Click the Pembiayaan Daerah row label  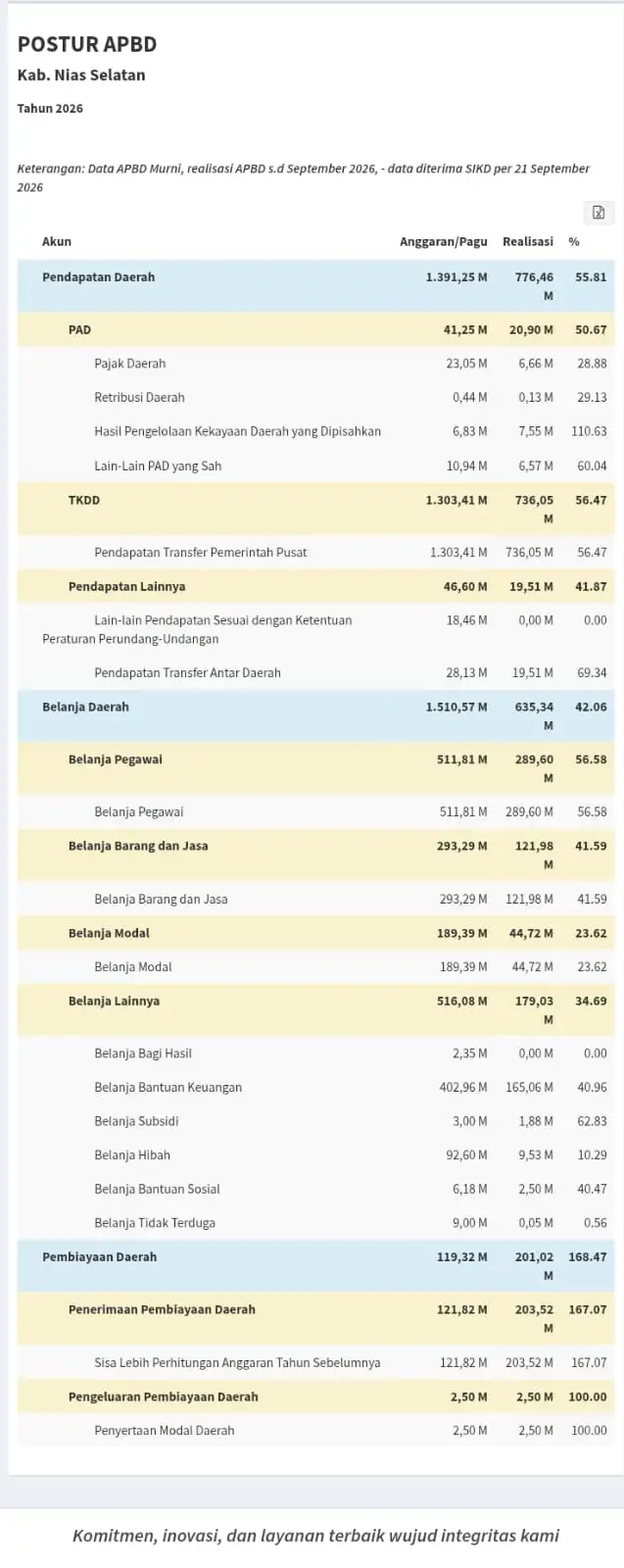coord(99,1256)
